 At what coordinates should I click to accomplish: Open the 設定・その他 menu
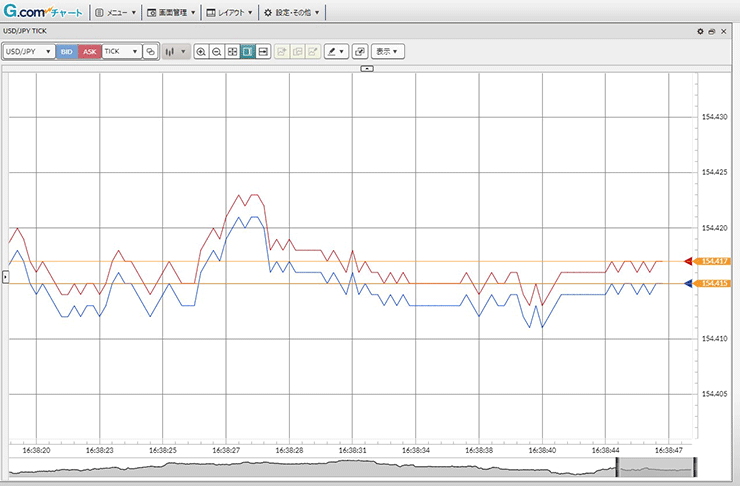[292, 13]
